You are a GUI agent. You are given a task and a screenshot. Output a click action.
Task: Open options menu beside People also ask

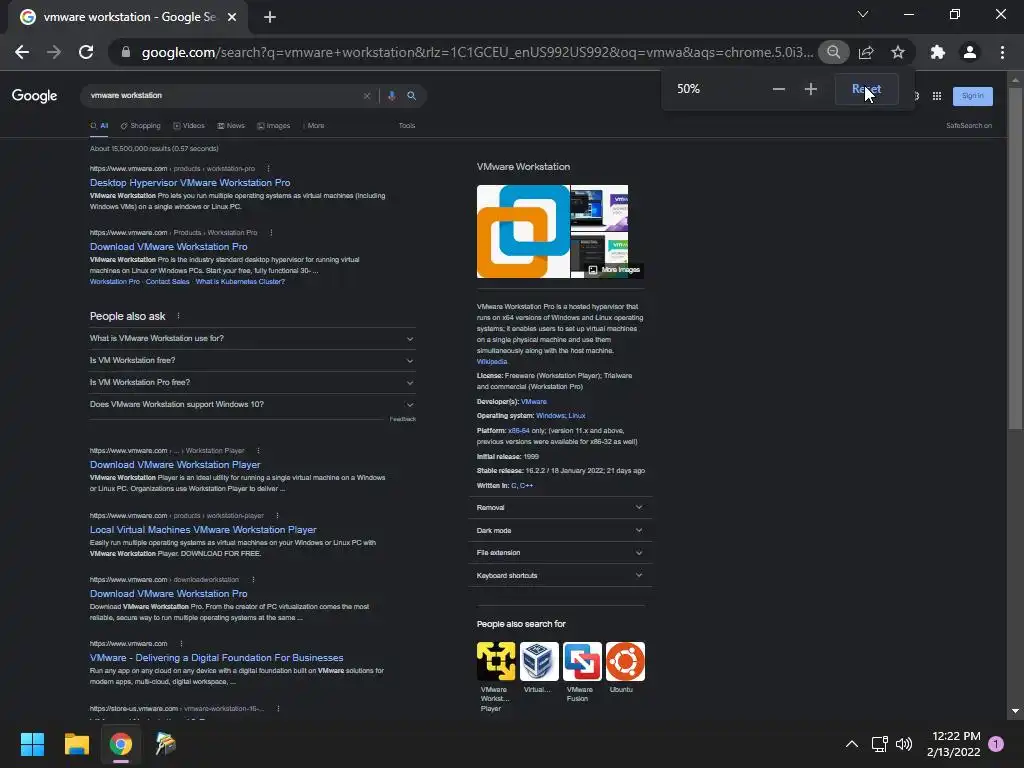tap(178, 316)
